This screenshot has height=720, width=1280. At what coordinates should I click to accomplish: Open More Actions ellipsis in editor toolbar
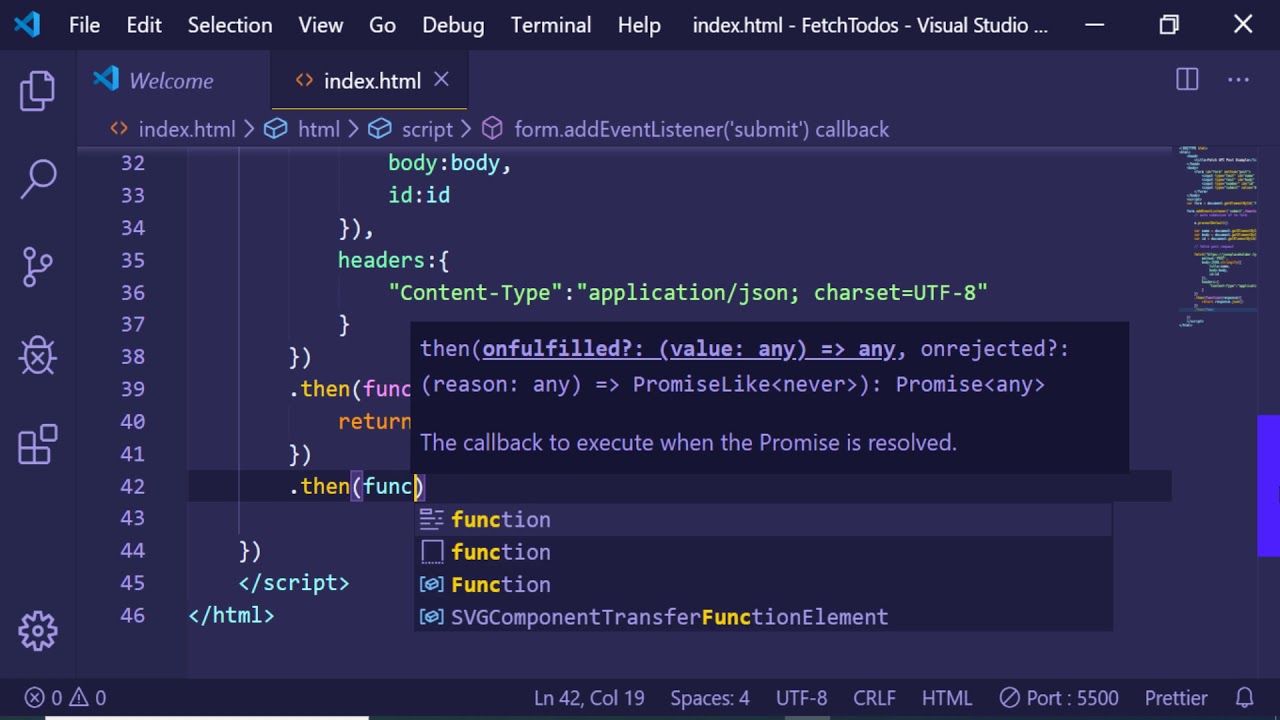1238,80
